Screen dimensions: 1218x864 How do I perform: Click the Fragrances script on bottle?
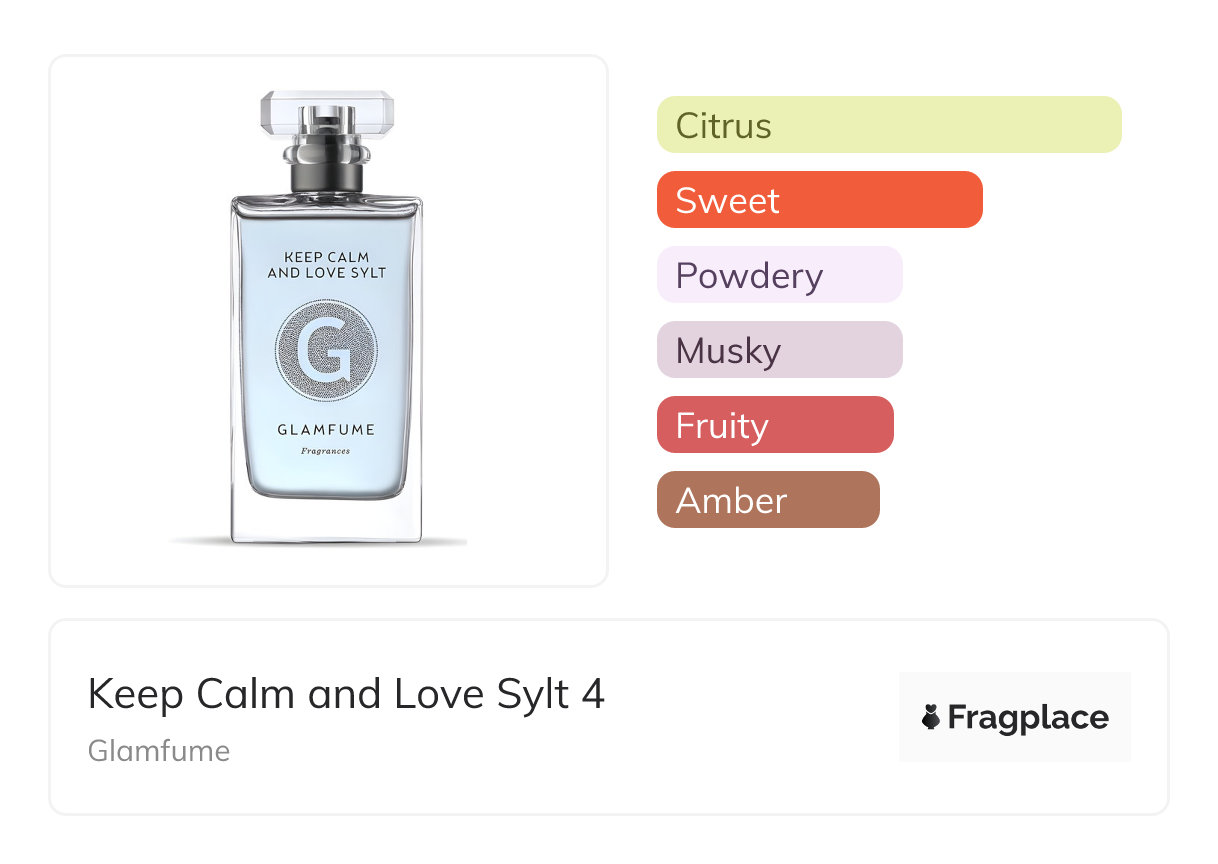click(x=326, y=451)
